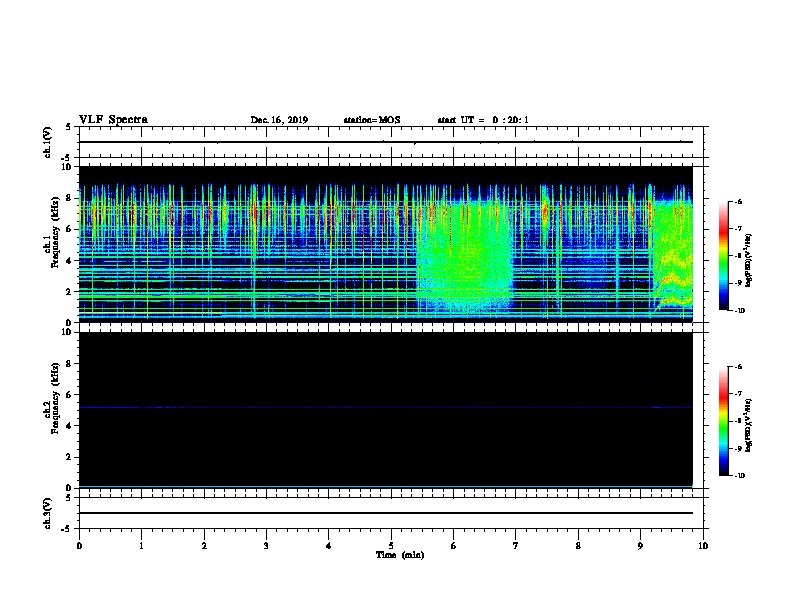Click the "-10" label on the ch.1 color scale
This screenshot has height=612, width=792.
click(739, 311)
